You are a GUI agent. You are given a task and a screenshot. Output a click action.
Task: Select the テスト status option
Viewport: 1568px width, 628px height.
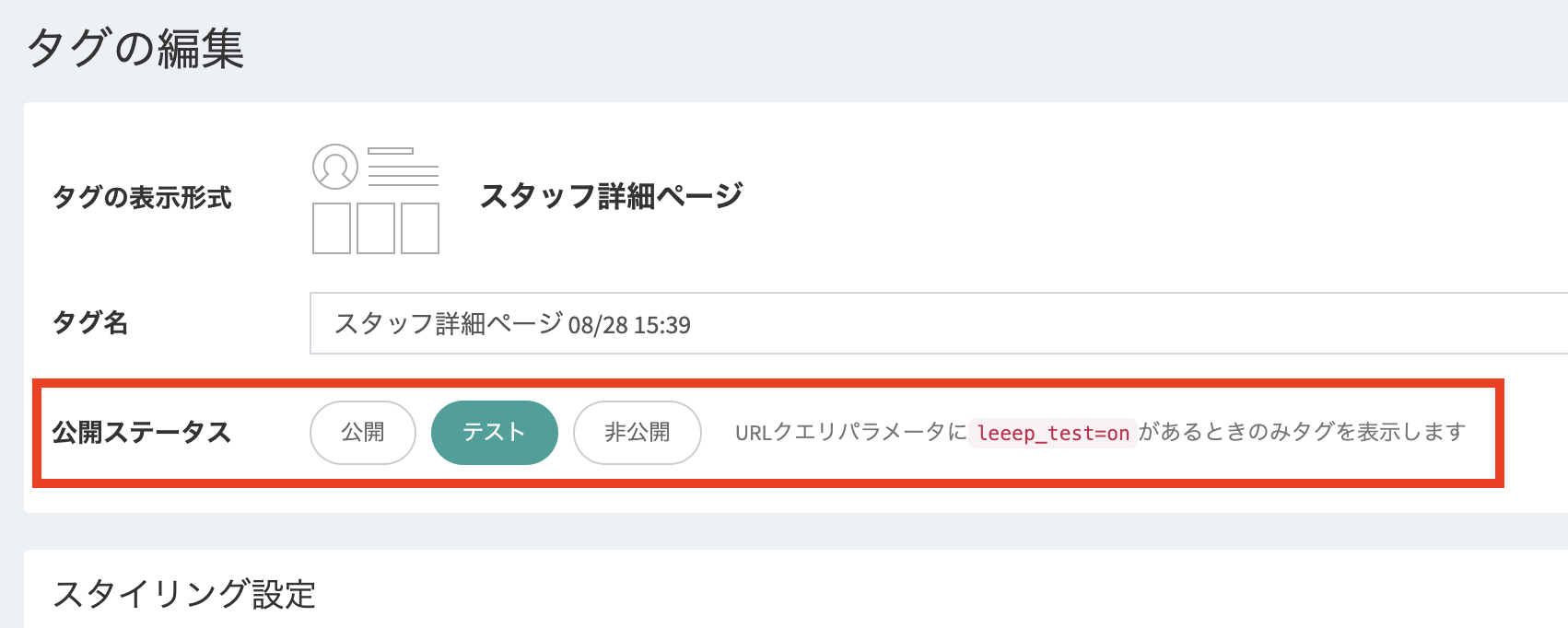pos(495,433)
